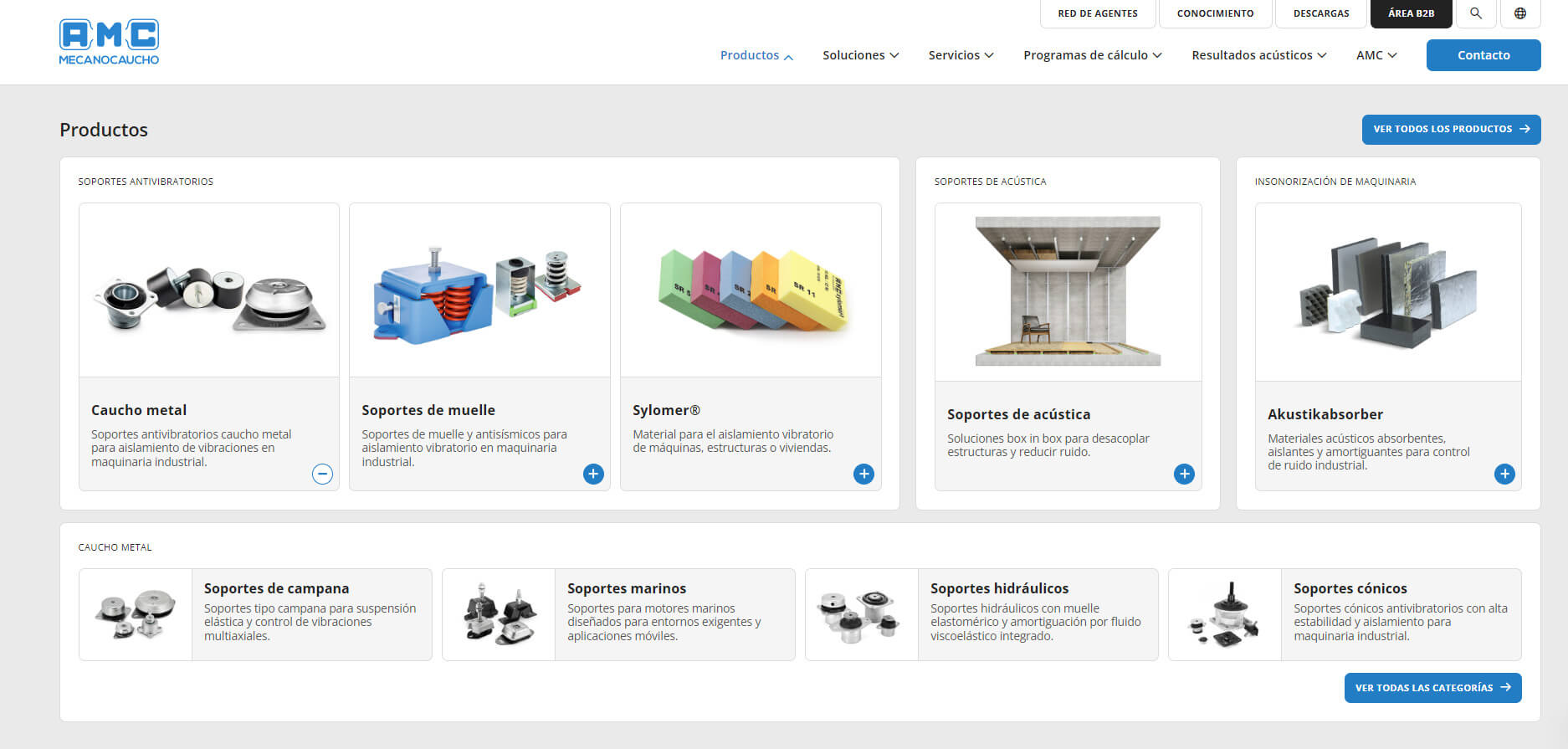
Task: Click the Sylomer® card title
Action: (666, 410)
